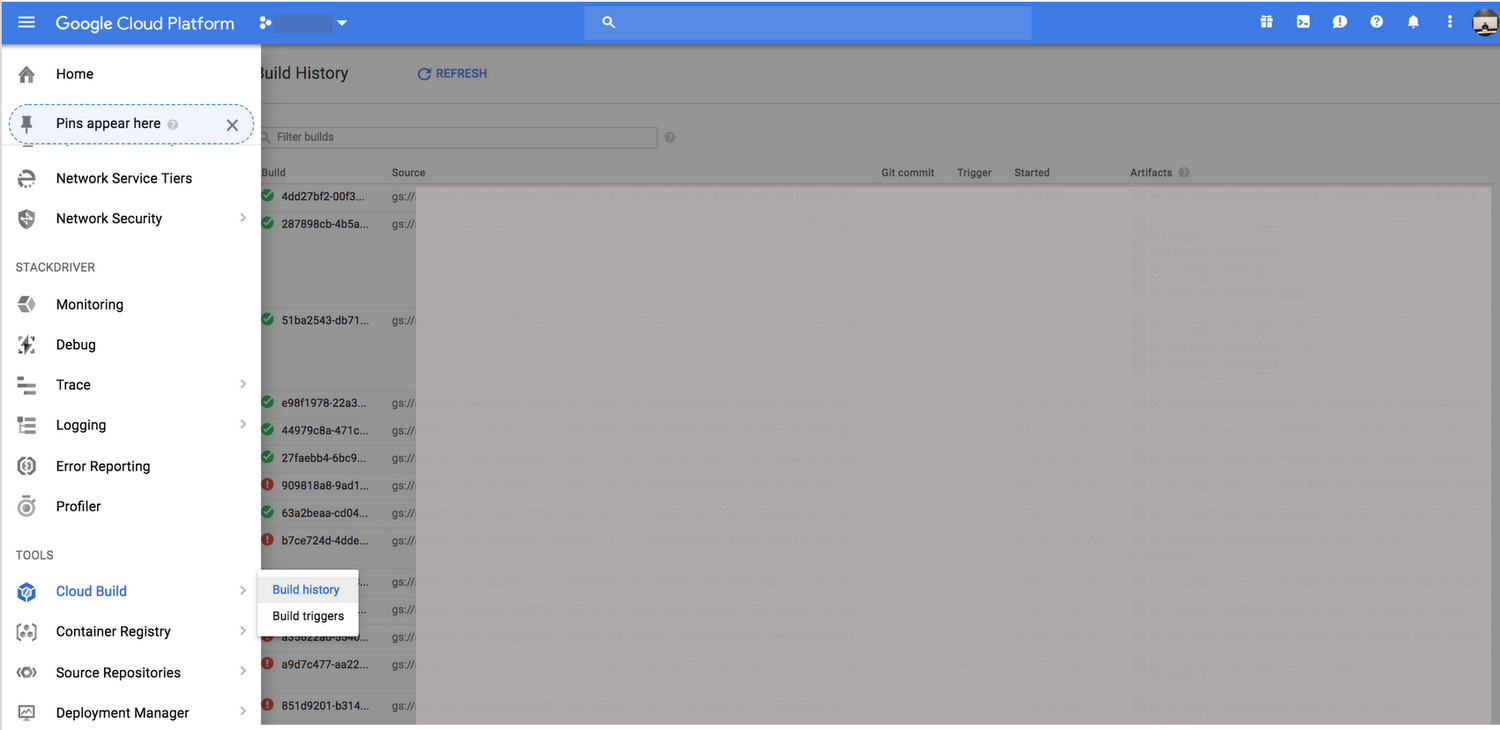1500x730 pixels.
Task: Click the Source column header
Action: point(408,172)
